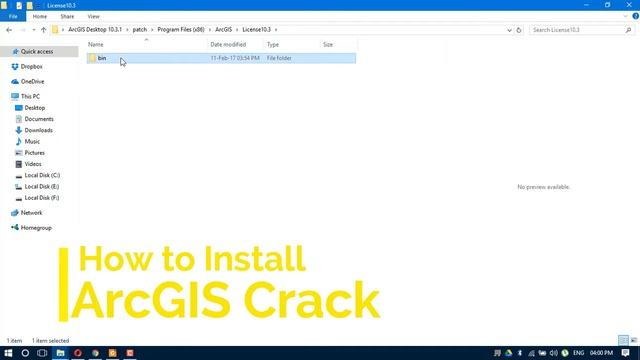
Task: Open the Desktop folder
Action: pyautogui.click(x=35, y=108)
